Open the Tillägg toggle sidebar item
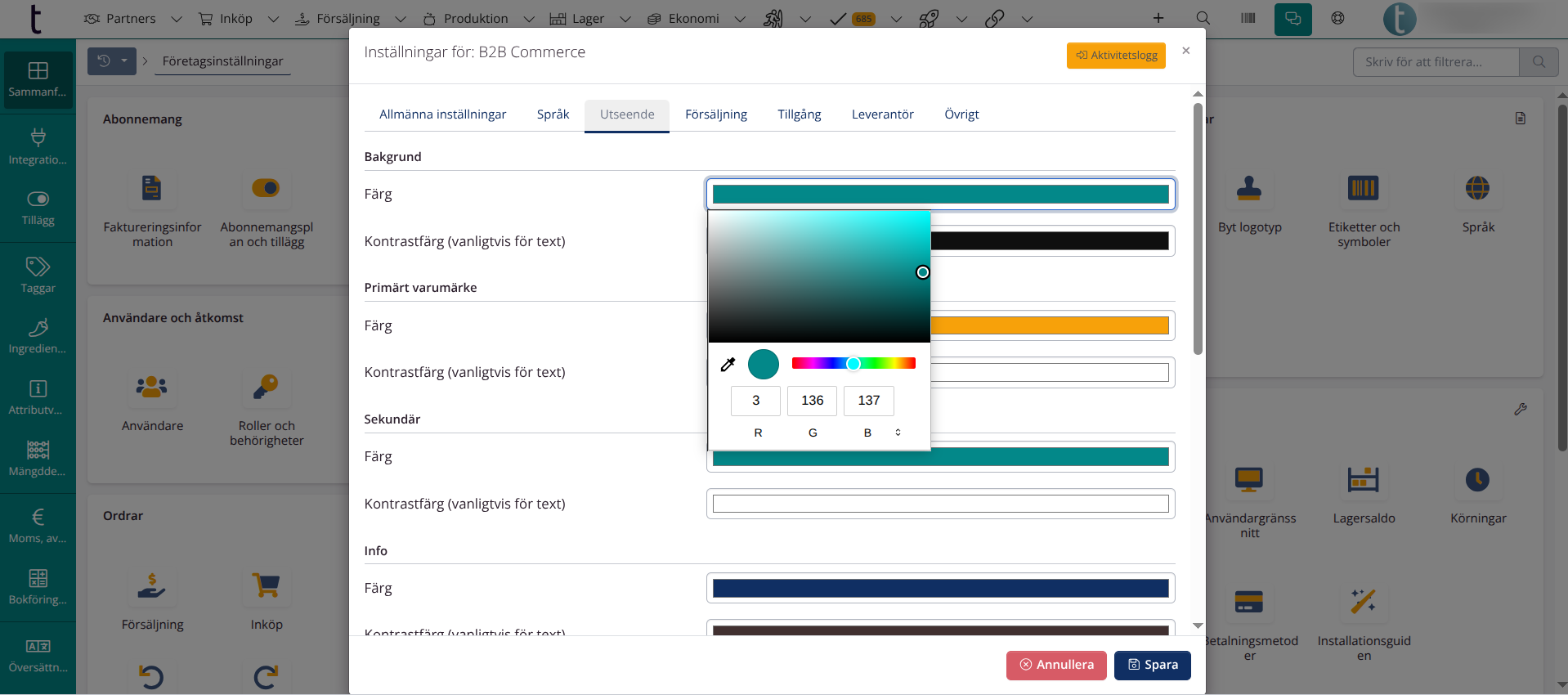 (x=38, y=208)
